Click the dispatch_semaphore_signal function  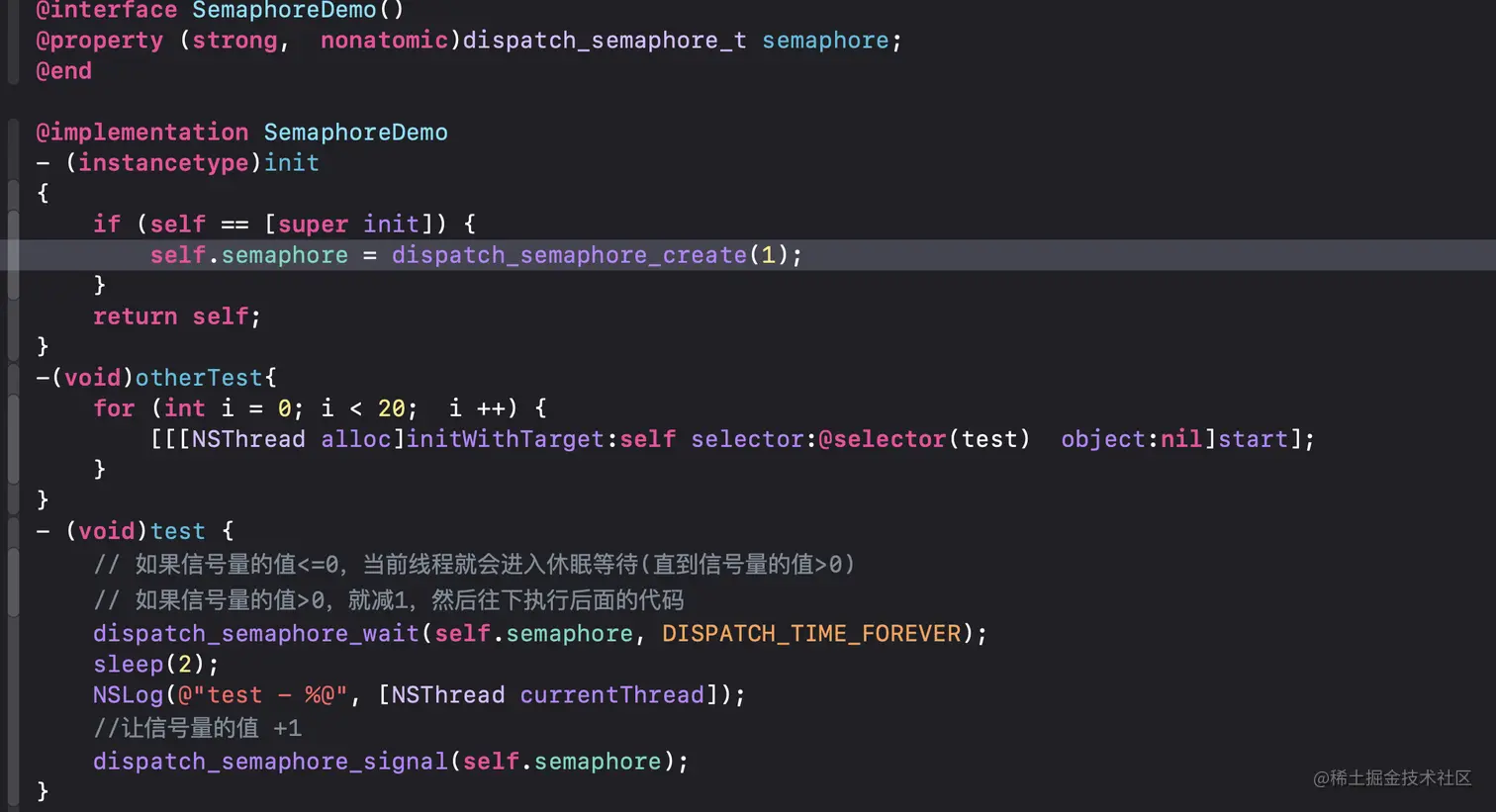point(270,762)
